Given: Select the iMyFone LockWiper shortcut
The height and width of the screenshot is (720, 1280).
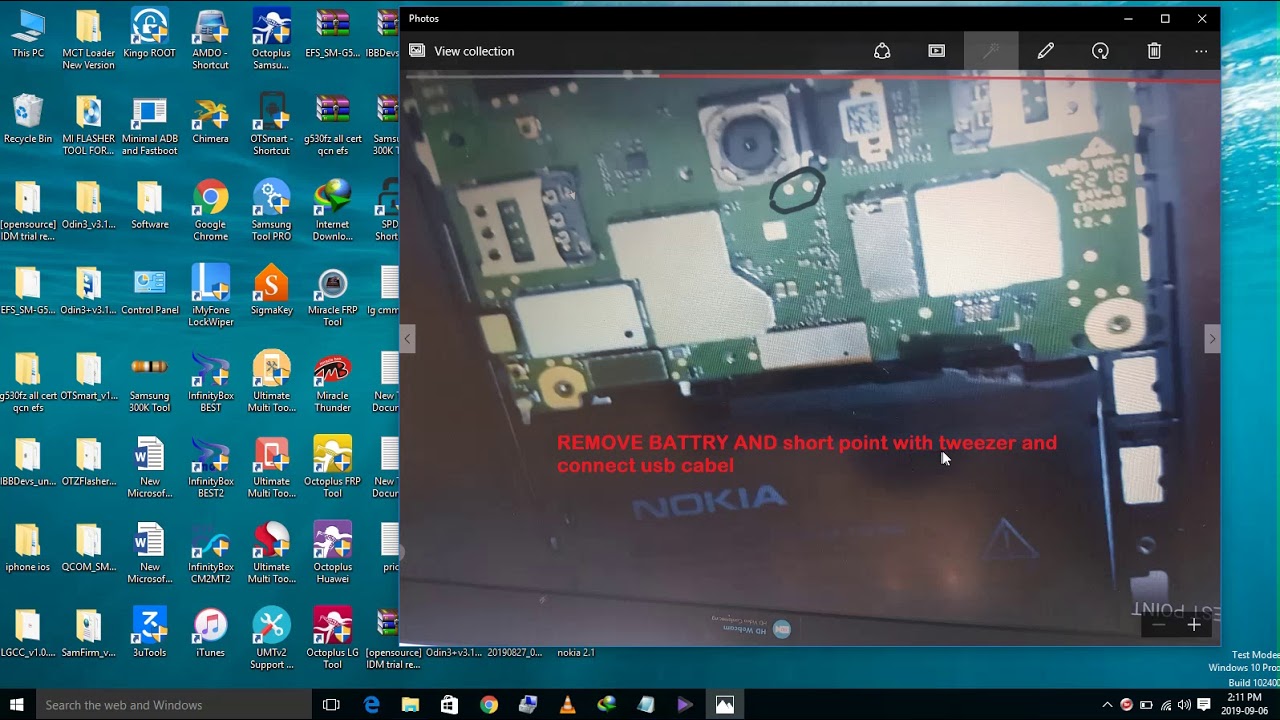Looking at the screenshot, I should click(x=210, y=296).
